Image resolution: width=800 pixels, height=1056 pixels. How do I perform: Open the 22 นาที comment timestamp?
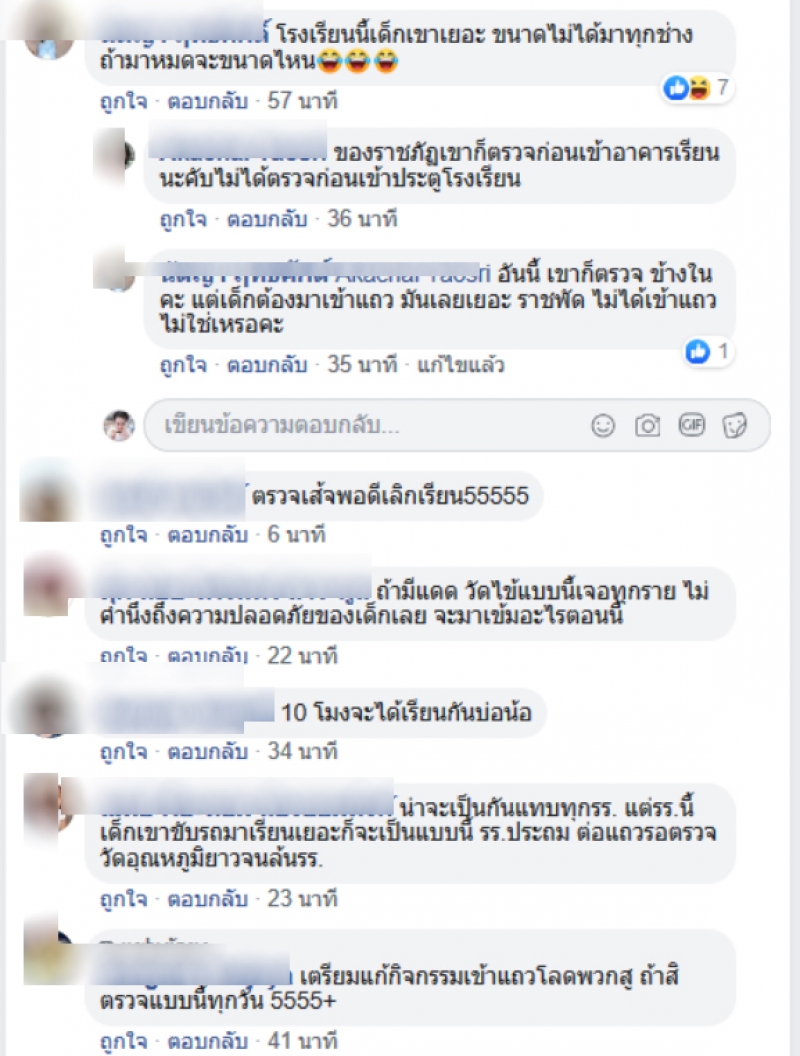click(302, 655)
